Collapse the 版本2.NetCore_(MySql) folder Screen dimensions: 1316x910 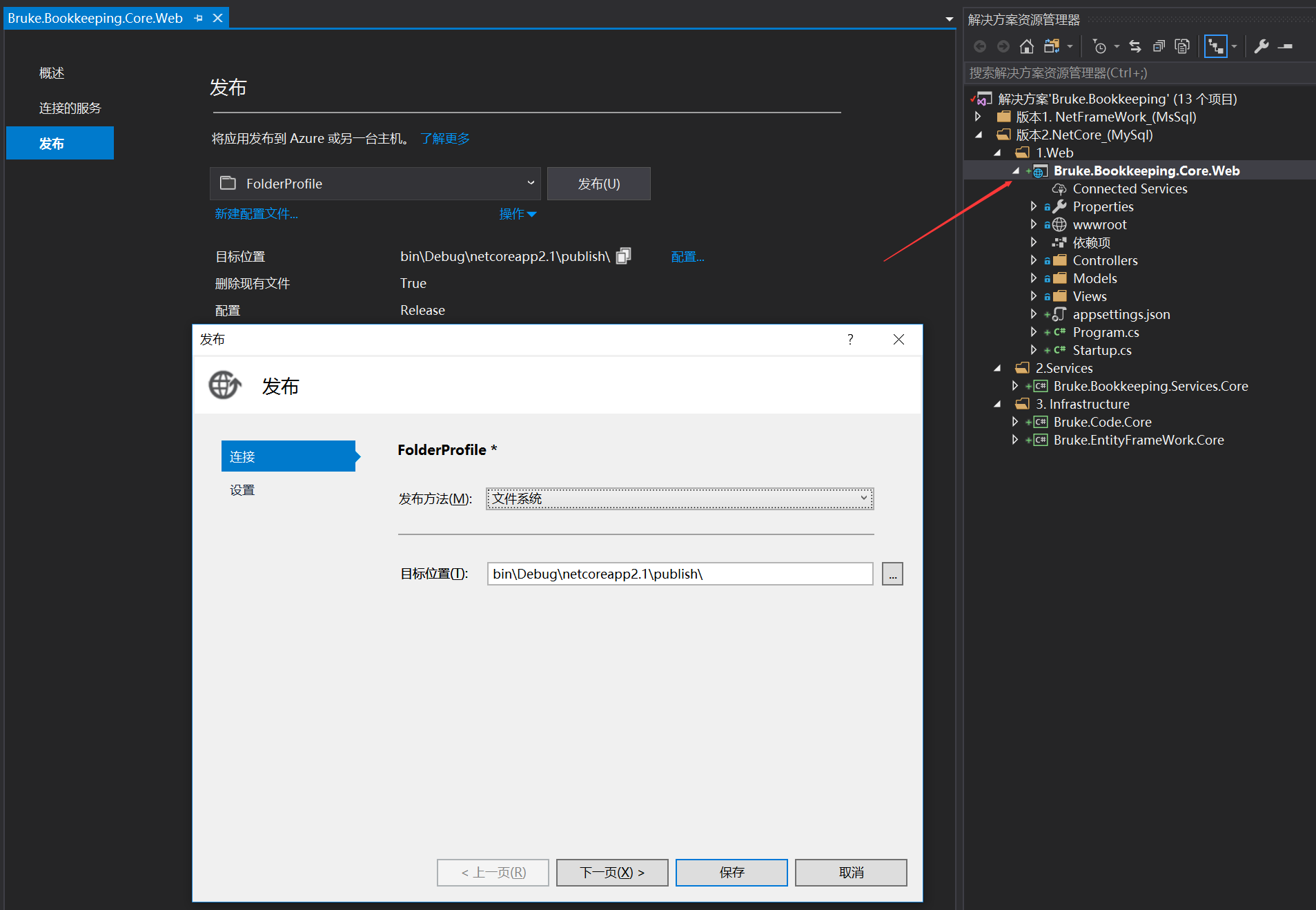(x=978, y=135)
